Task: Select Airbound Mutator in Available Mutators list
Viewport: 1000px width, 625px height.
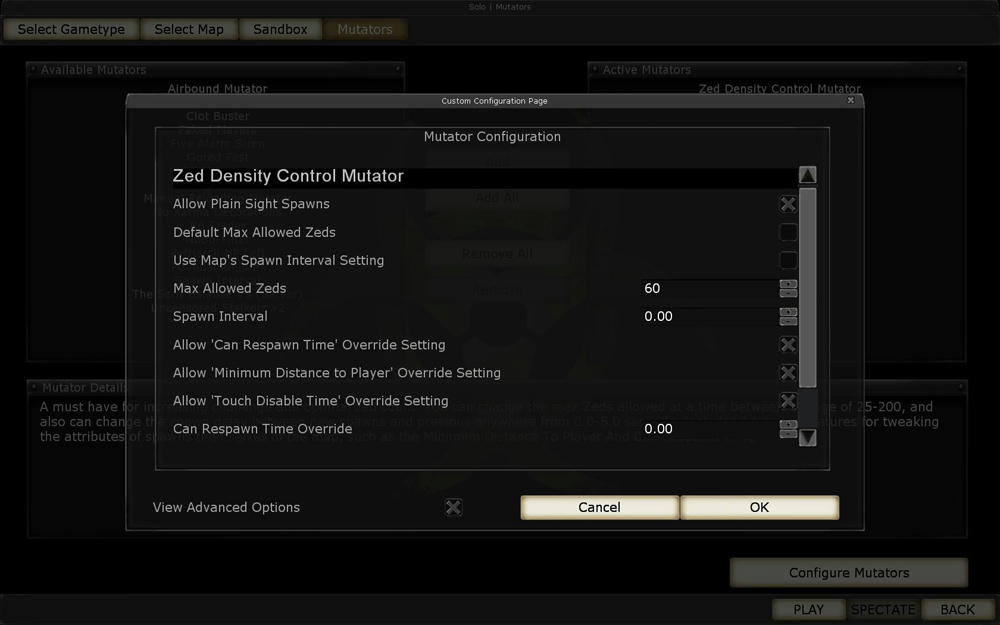Action: (x=217, y=89)
